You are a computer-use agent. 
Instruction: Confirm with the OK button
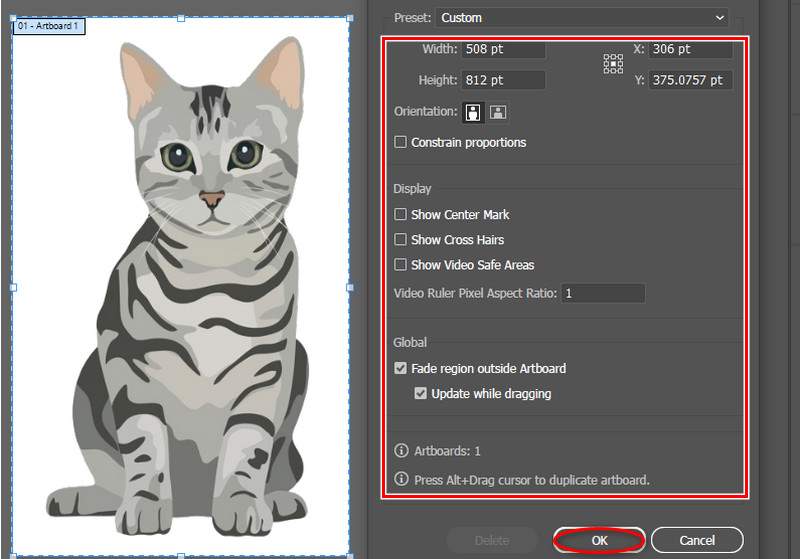pyautogui.click(x=599, y=540)
